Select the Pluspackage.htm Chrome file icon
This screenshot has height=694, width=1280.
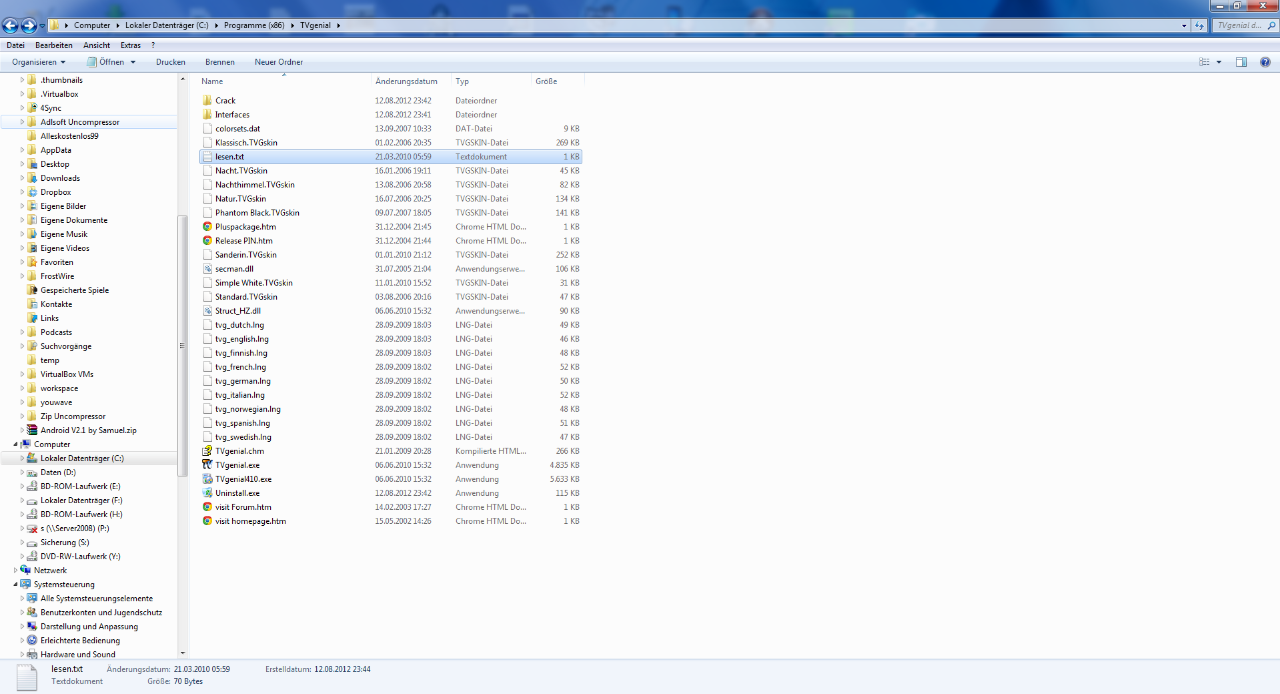207,227
